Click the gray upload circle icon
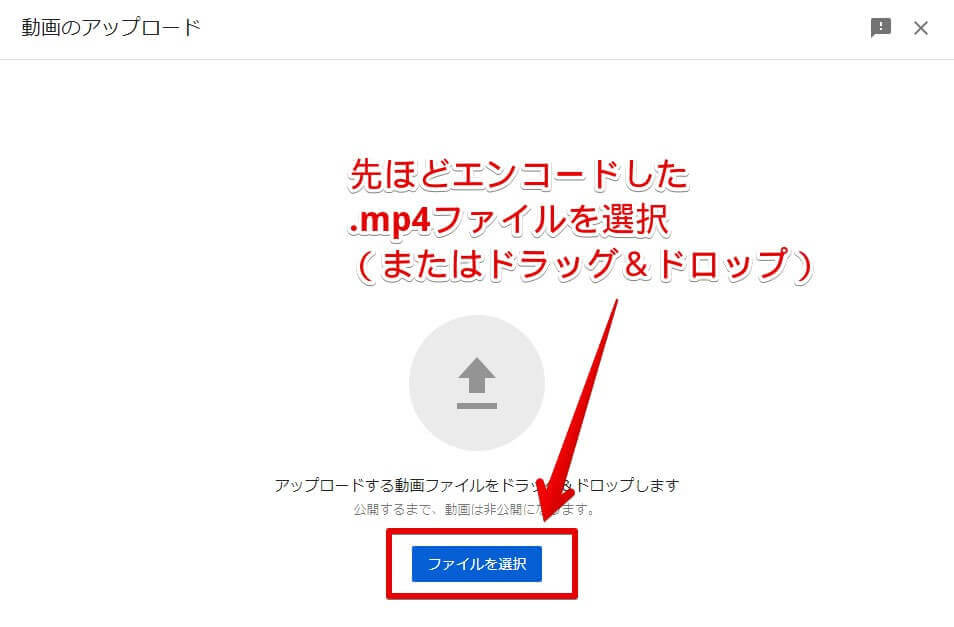 [x=476, y=383]
